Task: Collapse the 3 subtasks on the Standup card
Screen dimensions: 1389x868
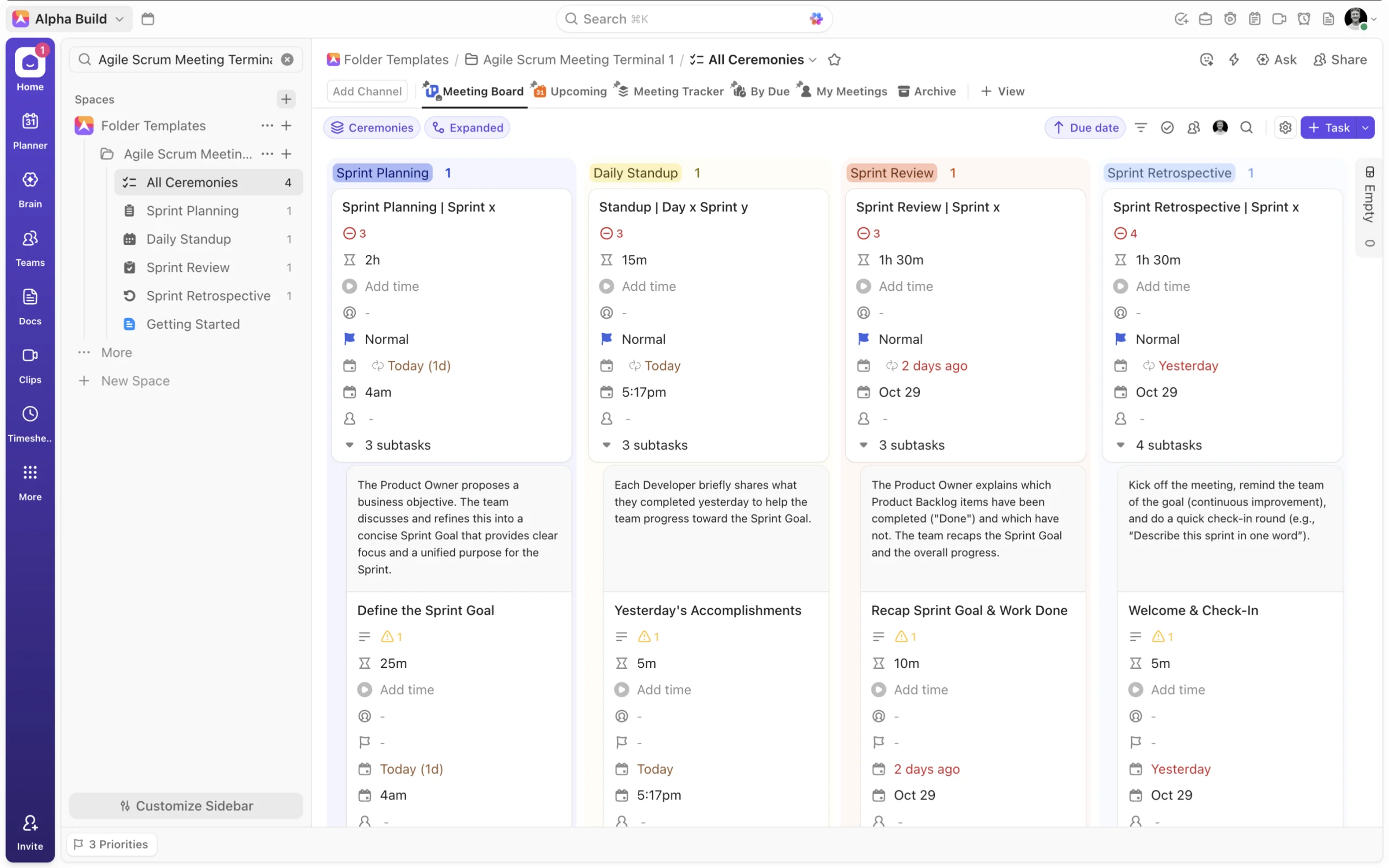Action: coord(606,445)
